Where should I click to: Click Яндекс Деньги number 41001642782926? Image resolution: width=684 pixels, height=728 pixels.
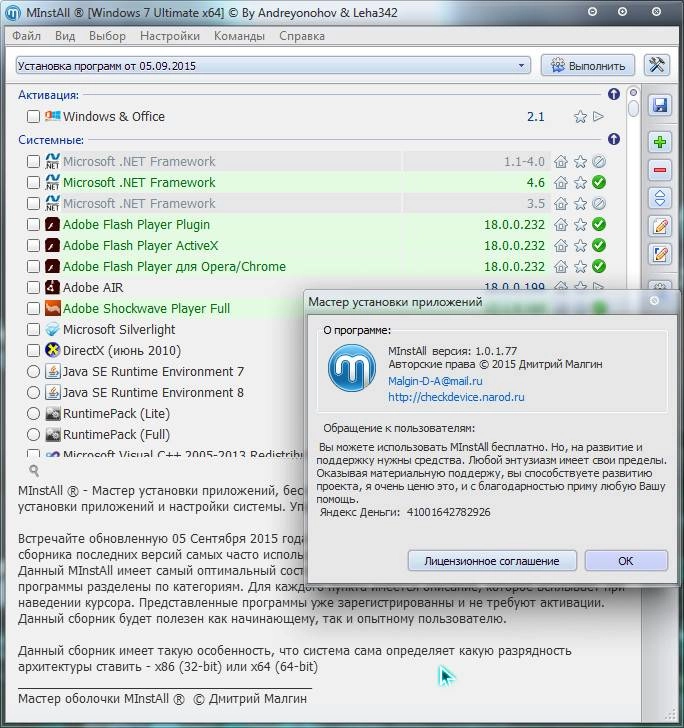[448, 512]
